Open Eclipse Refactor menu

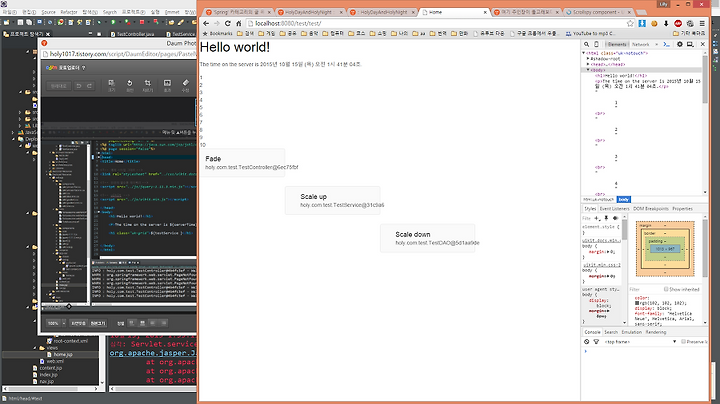69,12
